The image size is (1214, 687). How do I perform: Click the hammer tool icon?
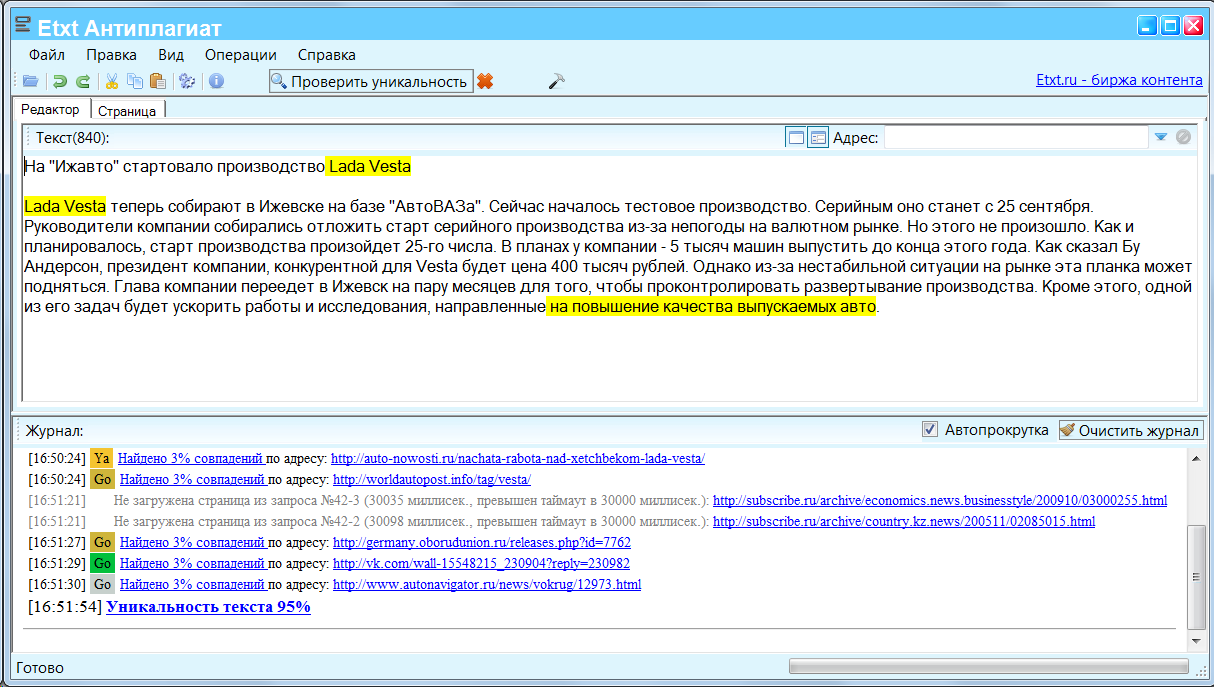point(557,82)
